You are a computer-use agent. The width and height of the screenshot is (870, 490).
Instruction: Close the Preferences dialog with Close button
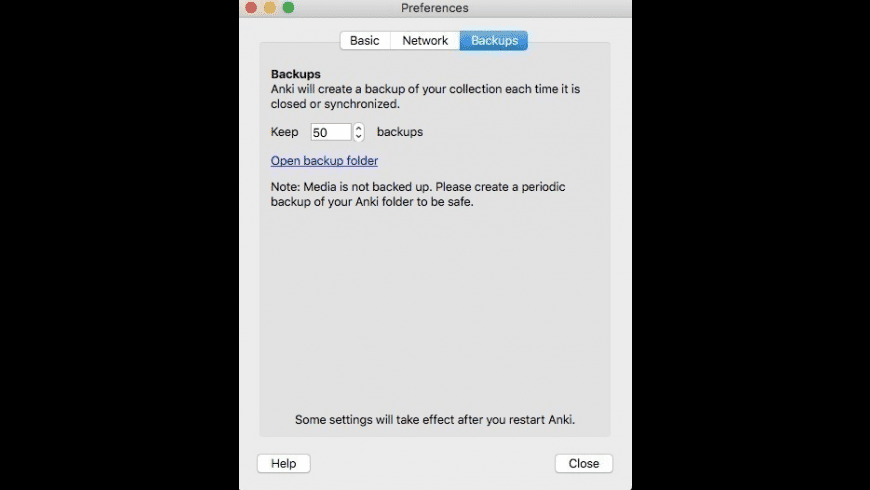point(584,463)
